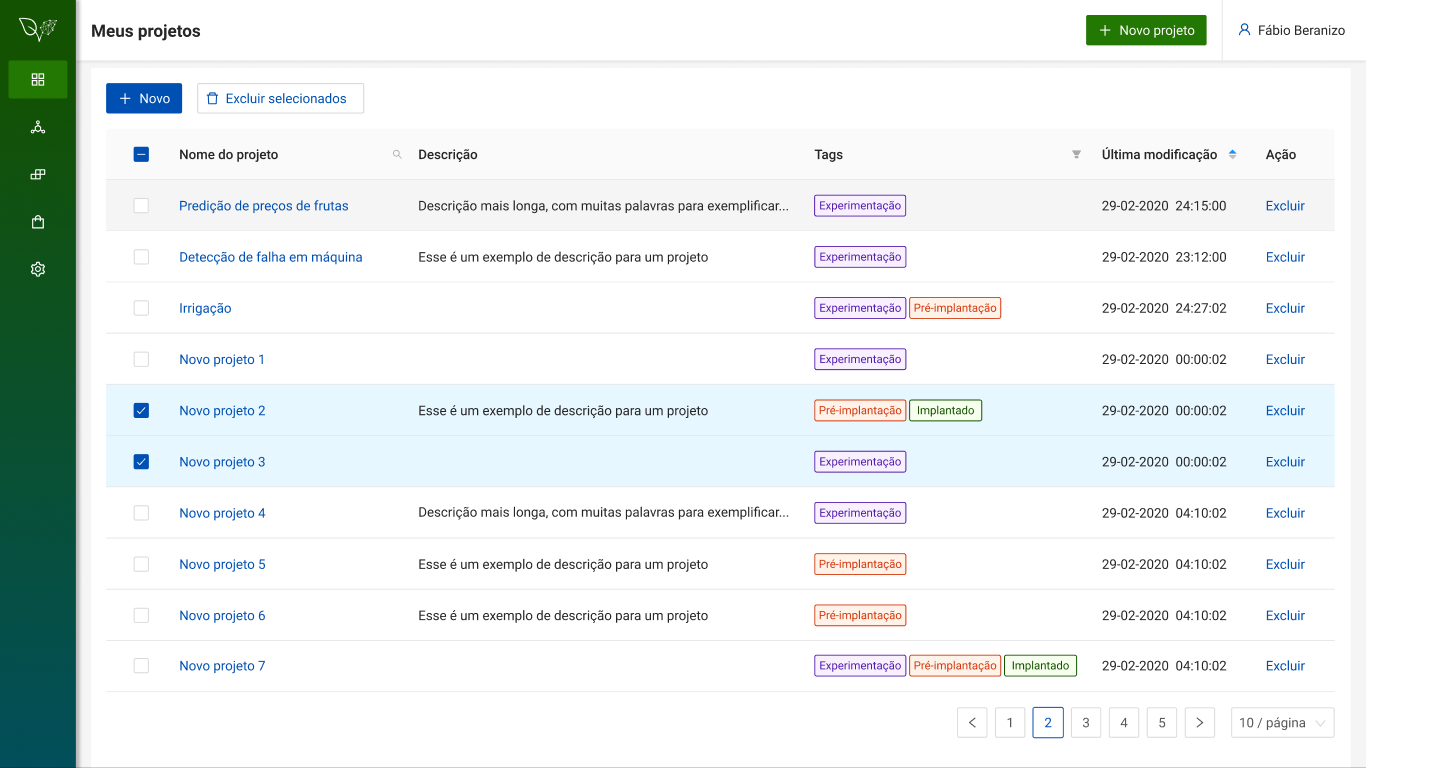Open the 10 / página dropdown
Viewport: 1435px width, 768px height.
[x=1282, y=722]
